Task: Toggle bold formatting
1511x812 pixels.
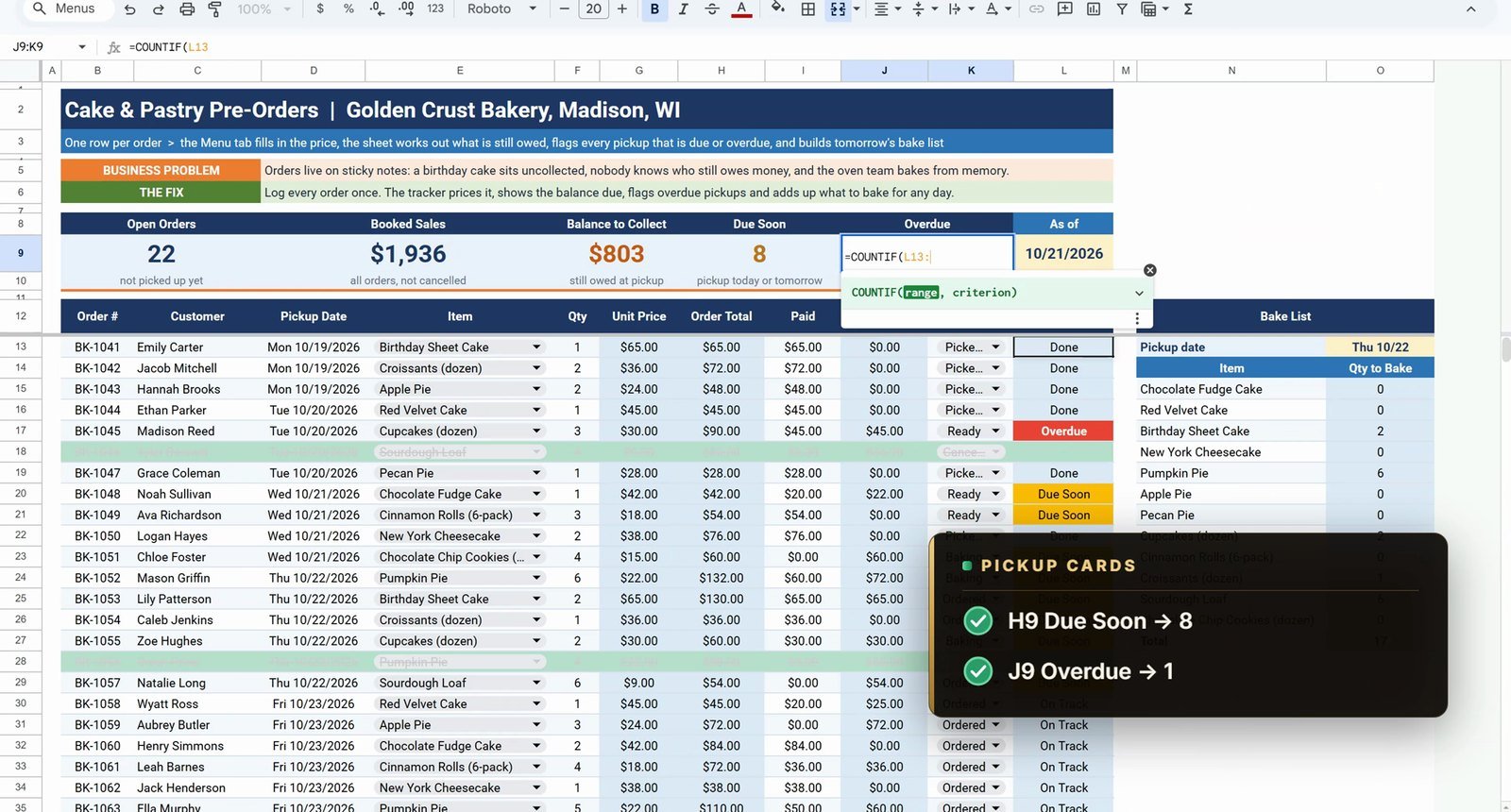Action: click(x=654, y=8)
